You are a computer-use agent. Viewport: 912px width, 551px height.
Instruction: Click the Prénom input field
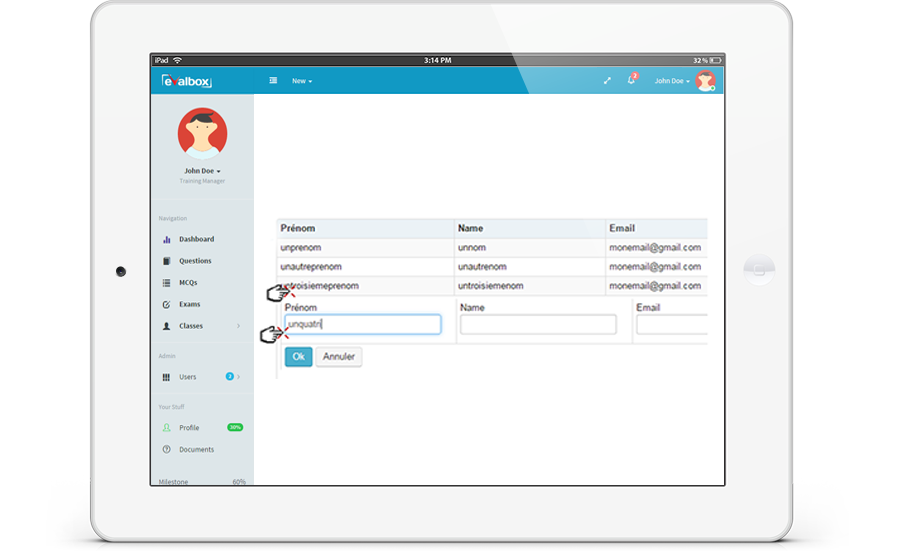point(362,324)
